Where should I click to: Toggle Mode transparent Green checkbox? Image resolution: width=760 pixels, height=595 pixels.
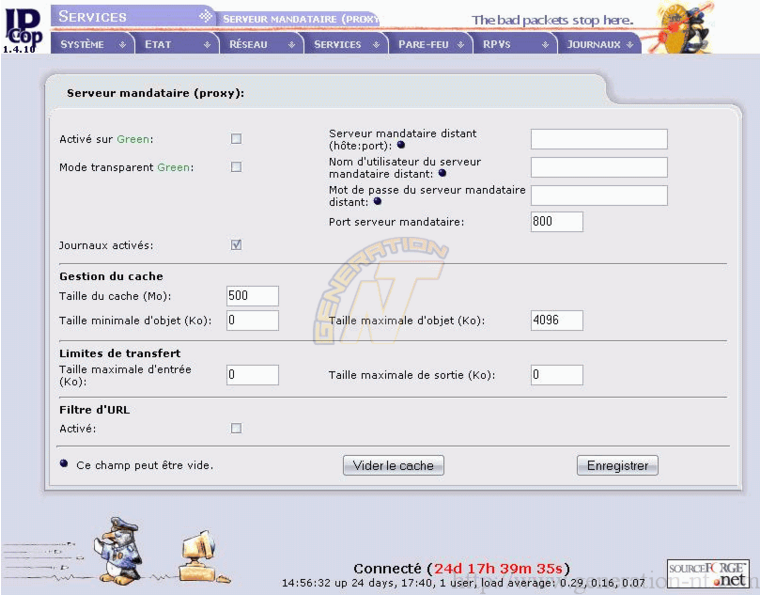(x=236, y=167)
